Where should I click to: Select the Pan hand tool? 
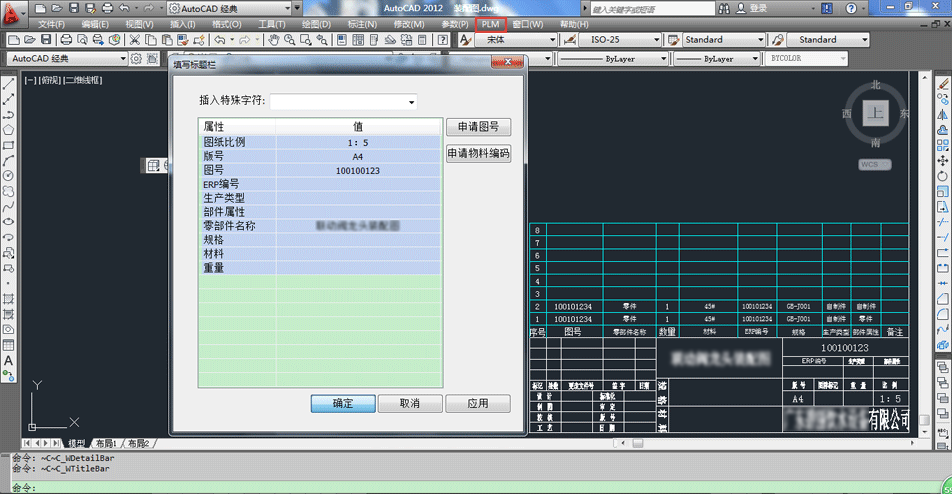click(272, 40)
